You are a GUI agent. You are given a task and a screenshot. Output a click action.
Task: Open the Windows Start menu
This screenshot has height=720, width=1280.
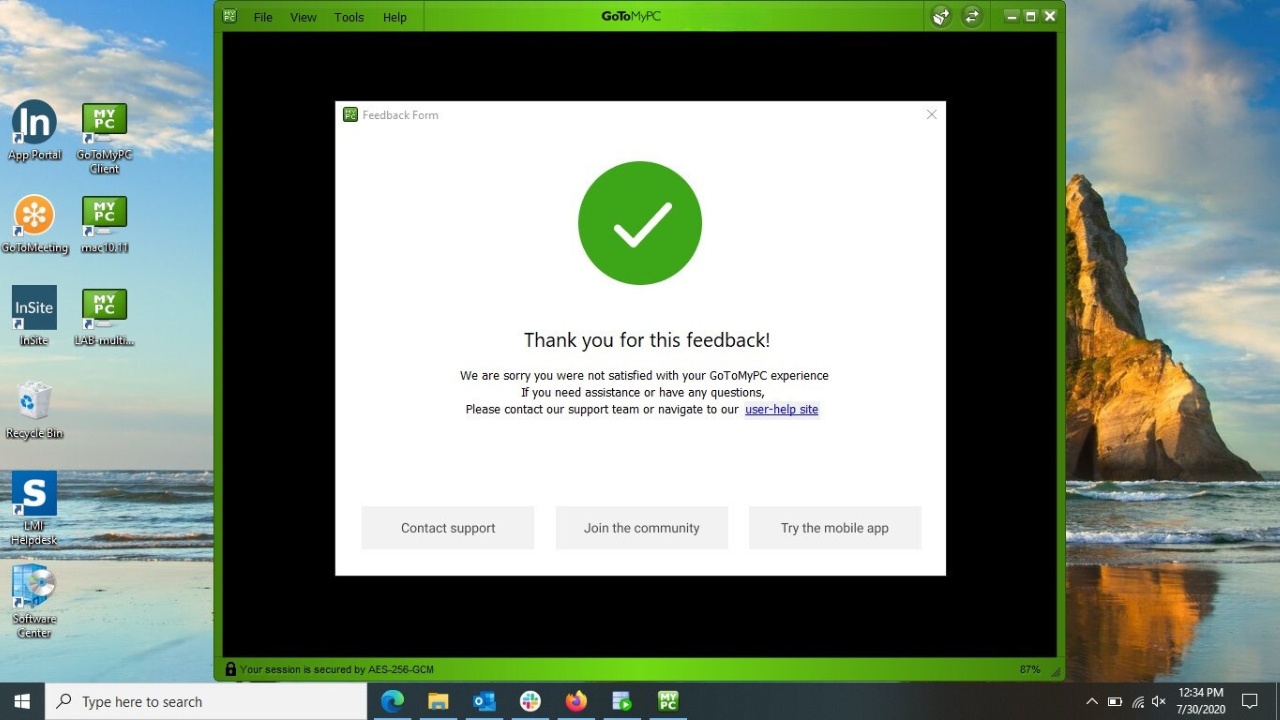click(22, 701)
